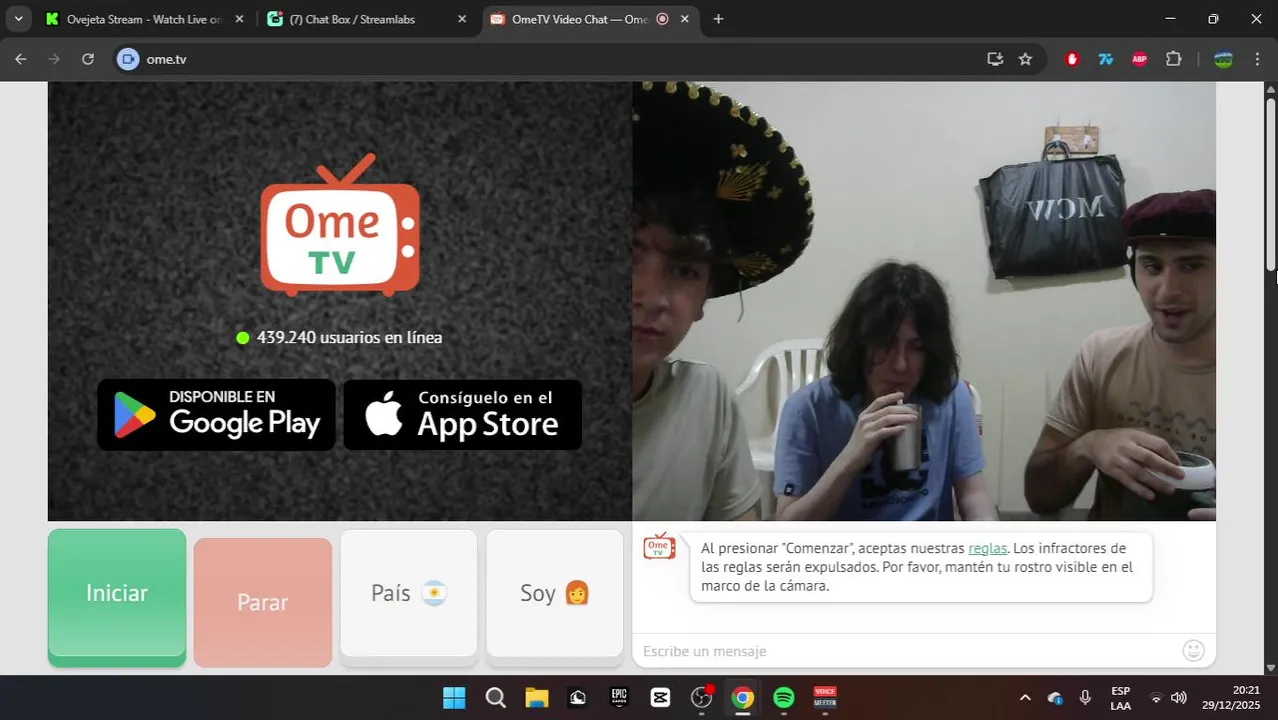Open the Chrome profile avatar
Image resolution: width=1278 pixels, height=720 pixels.
[x=1223, y=59]
